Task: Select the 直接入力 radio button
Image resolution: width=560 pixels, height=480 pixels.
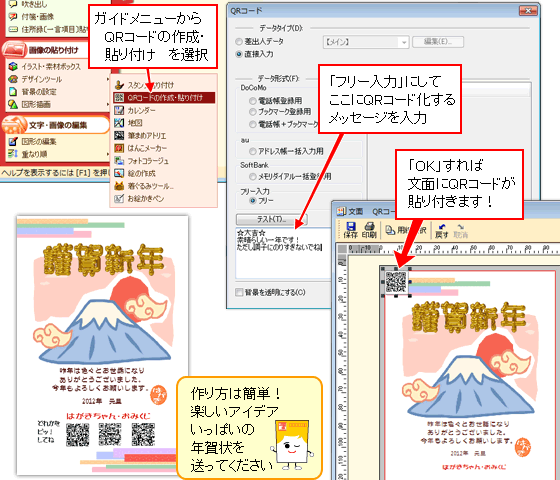Action: [239, 54]
